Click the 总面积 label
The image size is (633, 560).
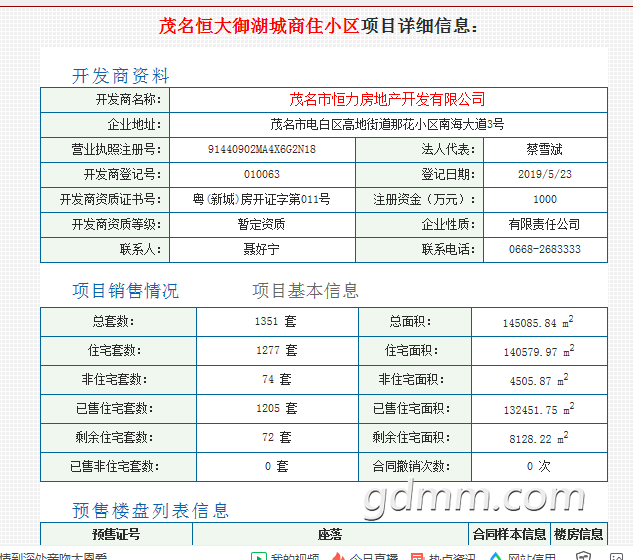tap(411, 321)
